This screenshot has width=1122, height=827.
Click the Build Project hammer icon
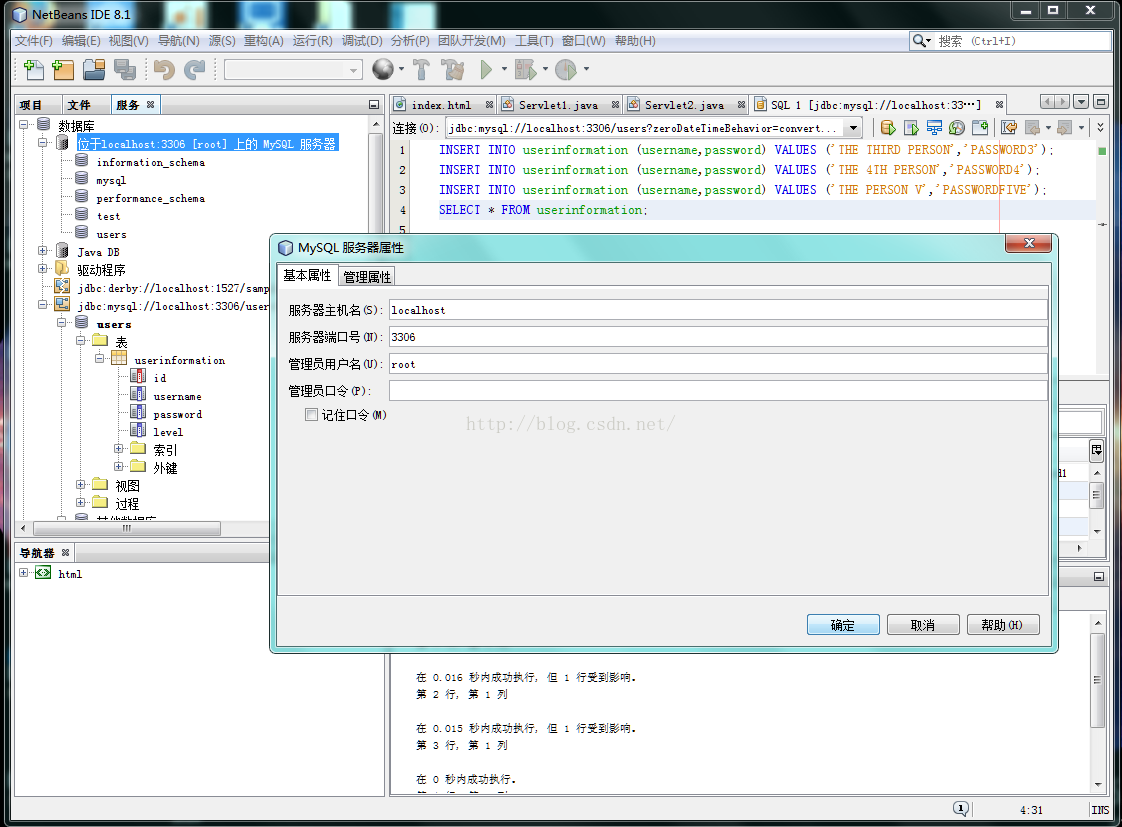click(x=421, y=69)
